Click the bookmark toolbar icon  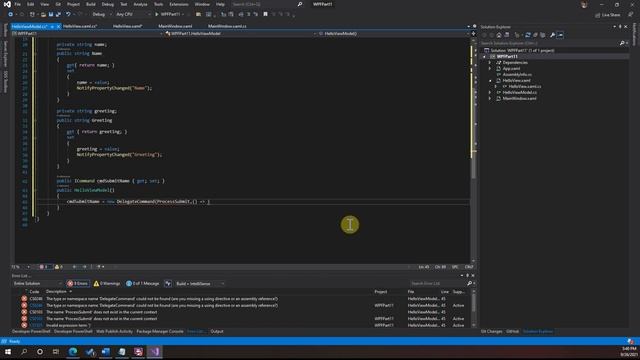point(265,14)
